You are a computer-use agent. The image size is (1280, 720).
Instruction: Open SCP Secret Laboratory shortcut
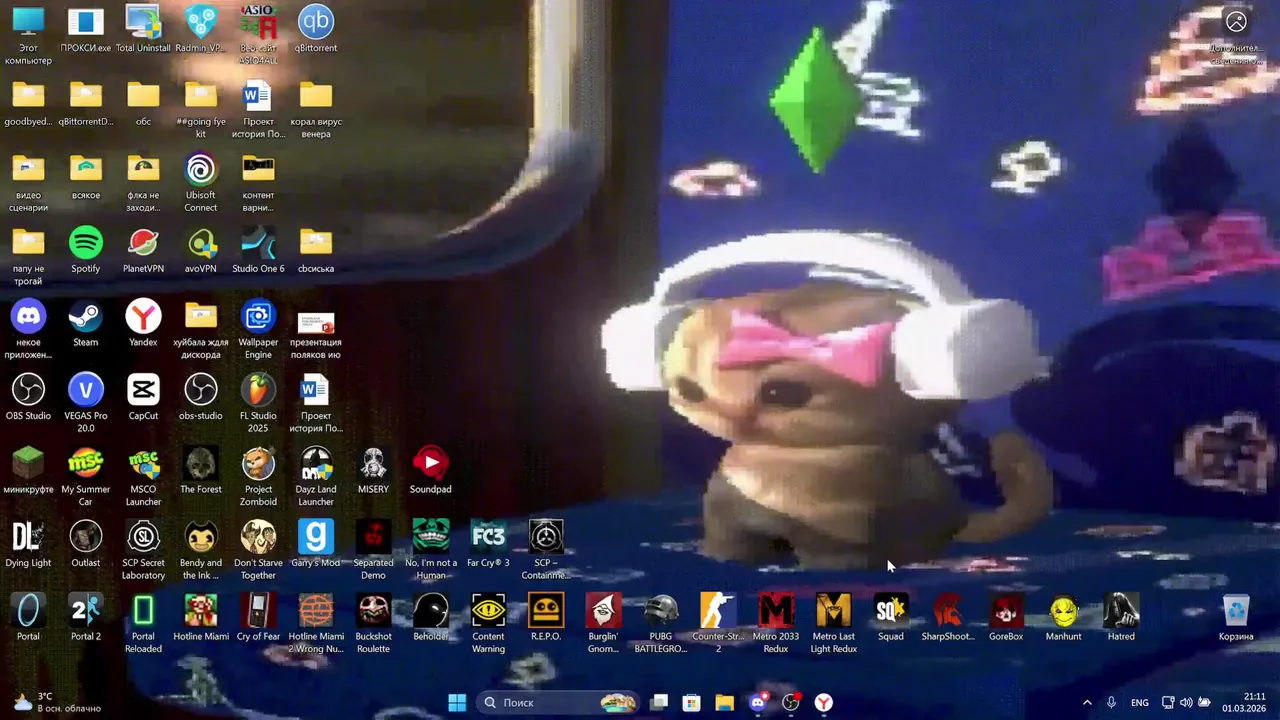click(x=143, y=551)
